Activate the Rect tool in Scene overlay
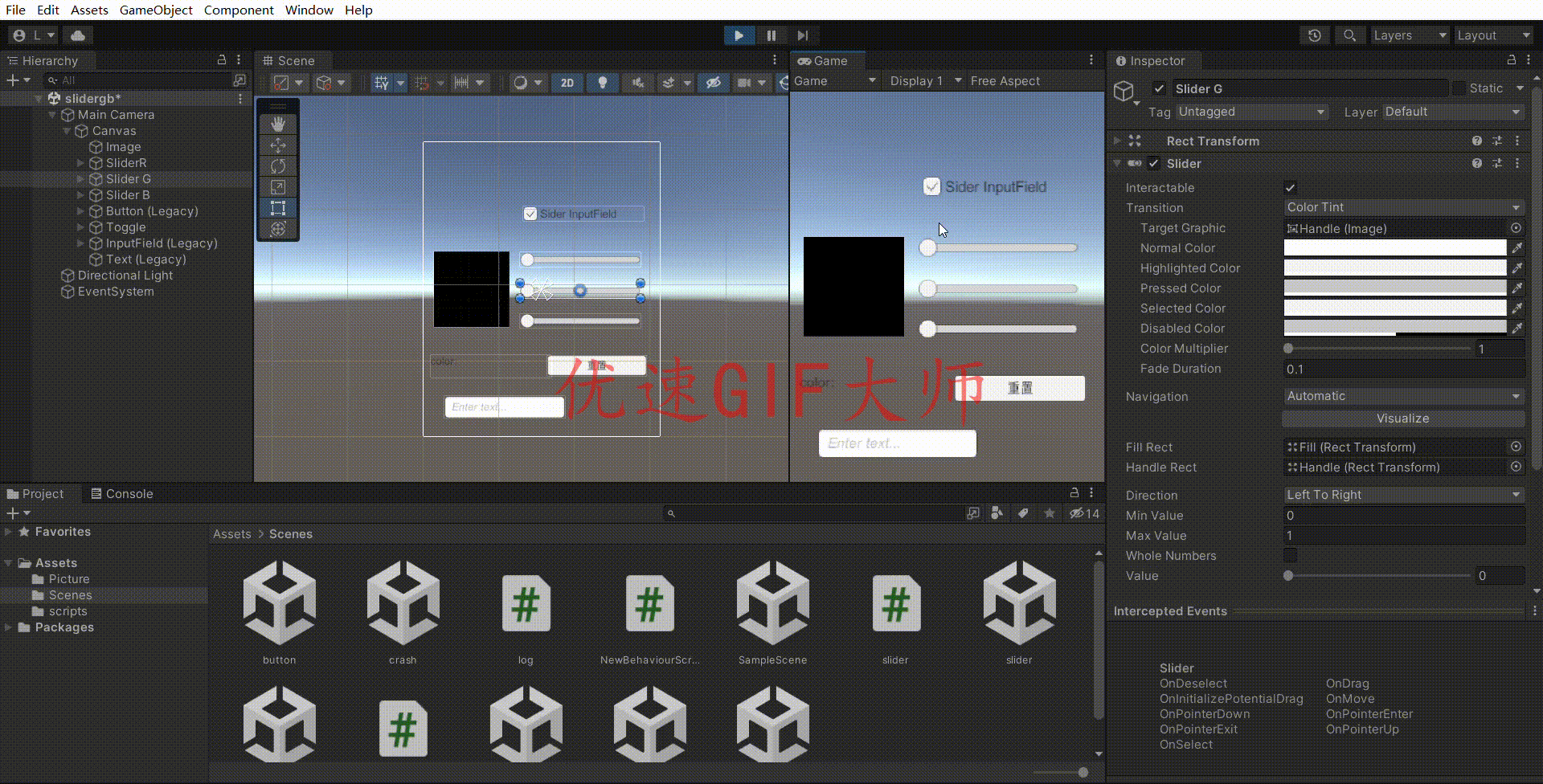 click(278, 208)
